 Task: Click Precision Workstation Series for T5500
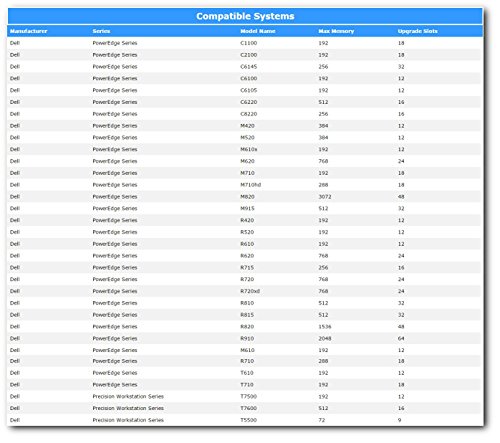tap(128, 420)
